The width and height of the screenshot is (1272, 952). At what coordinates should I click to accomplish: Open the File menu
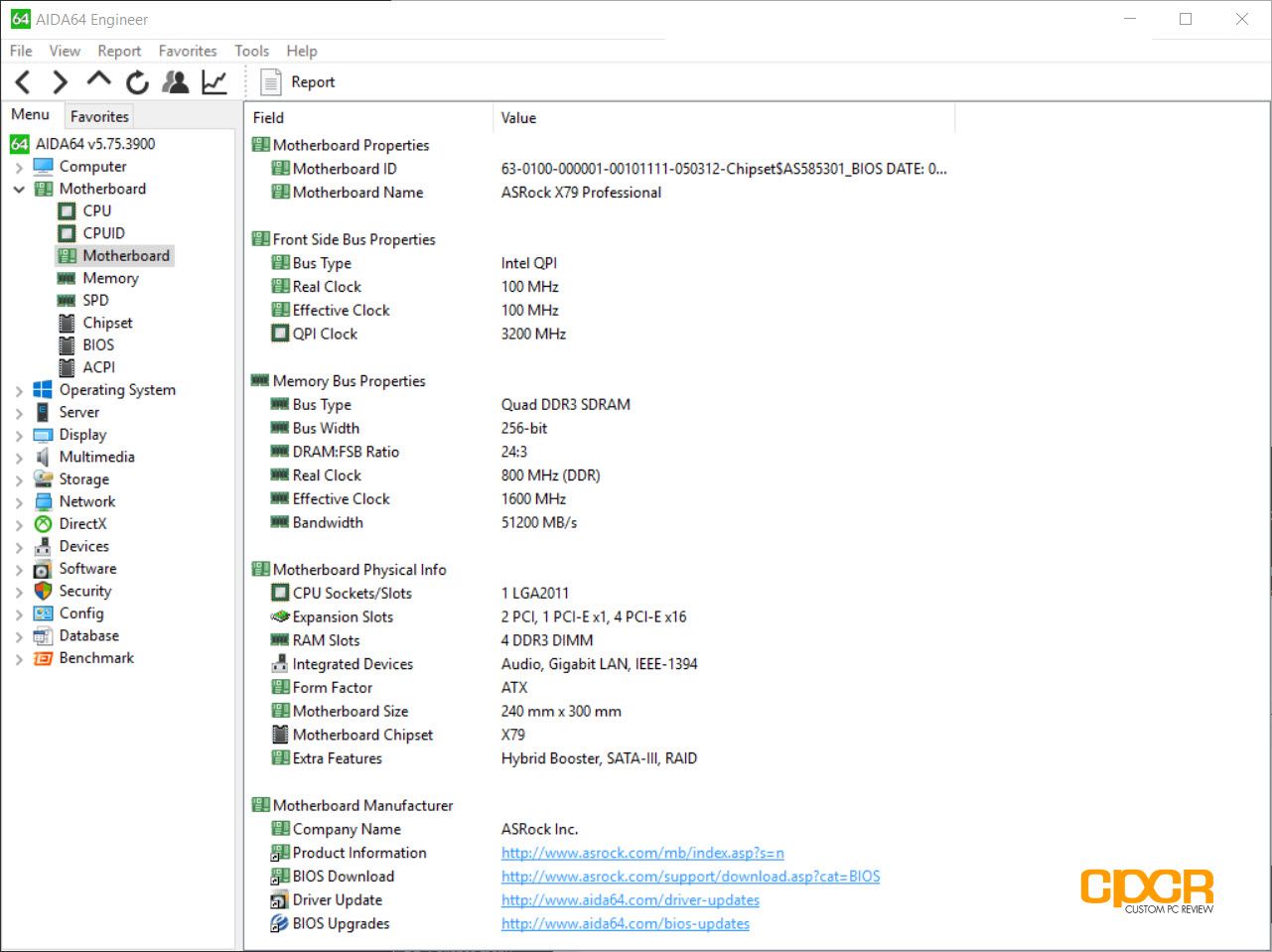(21, 51)
